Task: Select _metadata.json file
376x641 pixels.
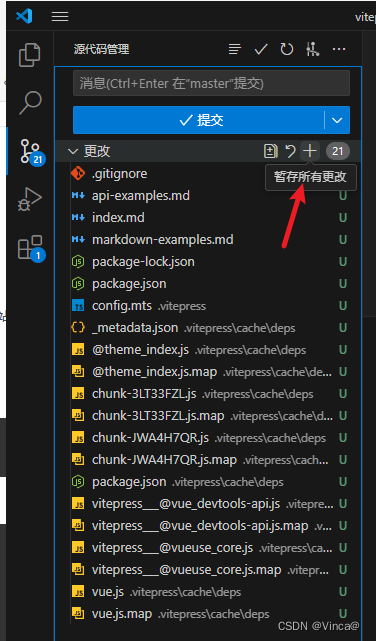Action: pyautogui.click(x=208, y=328)
